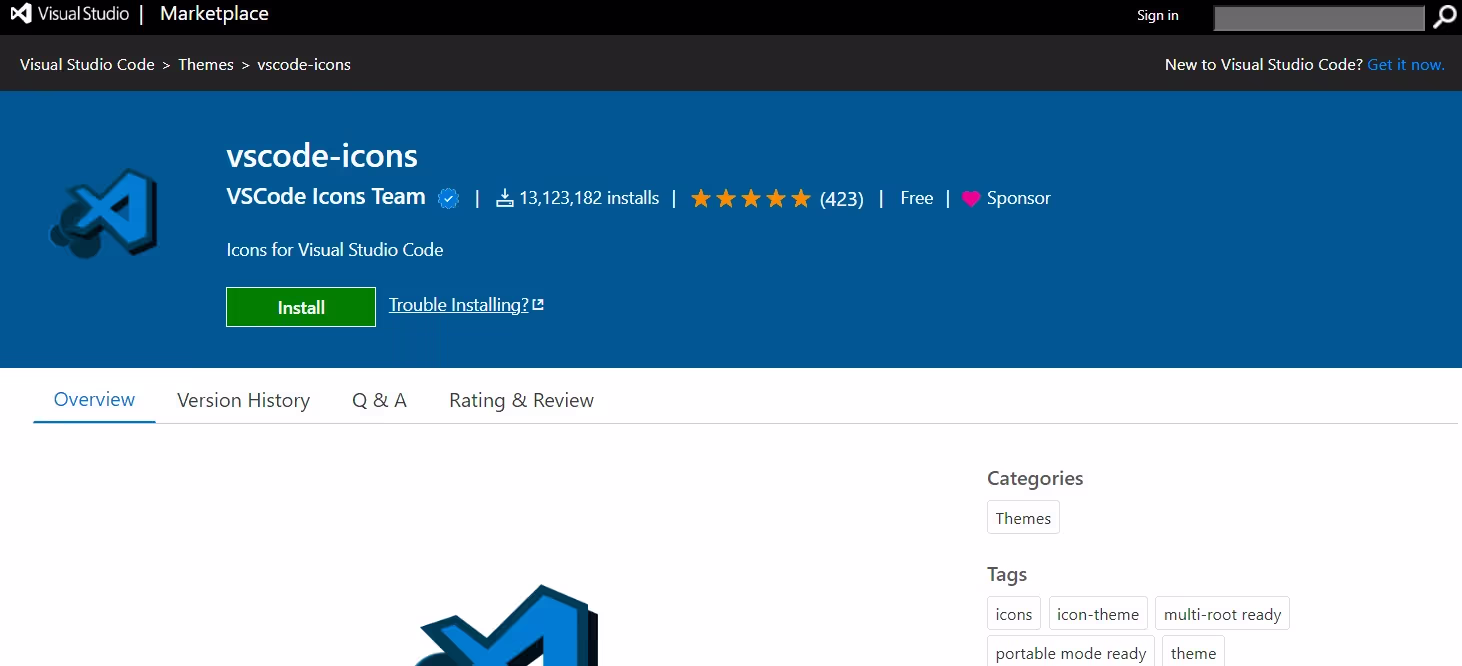Open the (423) review count
The image size is (1462, 666).
842,199
